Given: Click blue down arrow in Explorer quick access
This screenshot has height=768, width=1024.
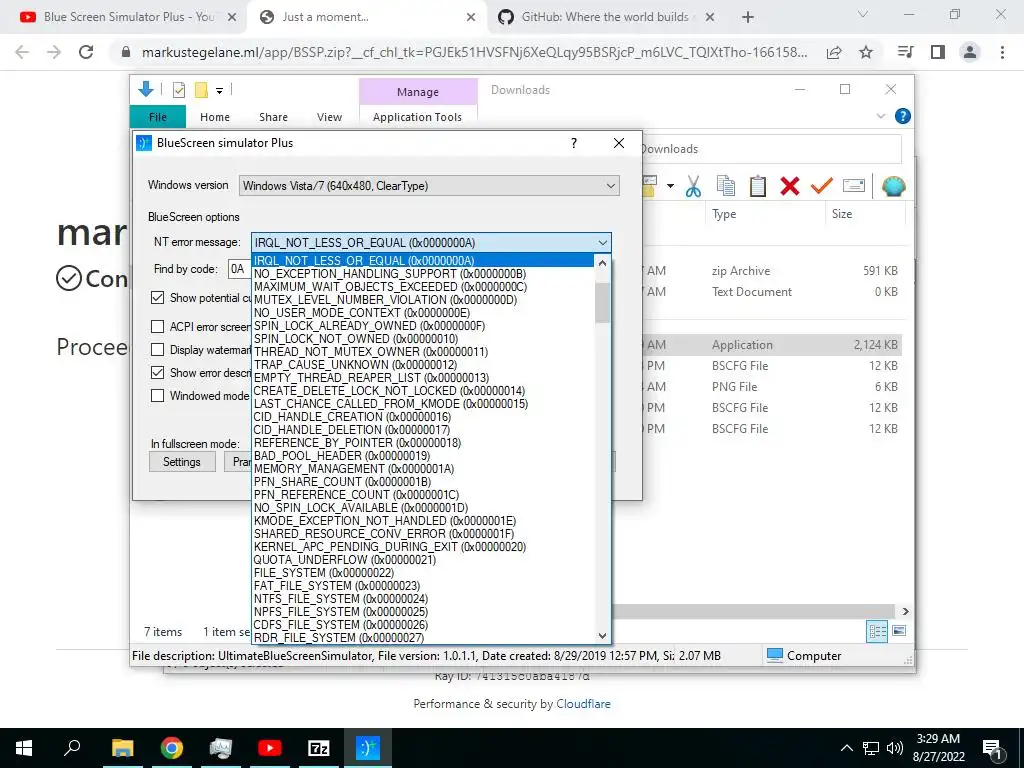Looking at the screenshot, I should pyautogui.click(x=146, y=89).
